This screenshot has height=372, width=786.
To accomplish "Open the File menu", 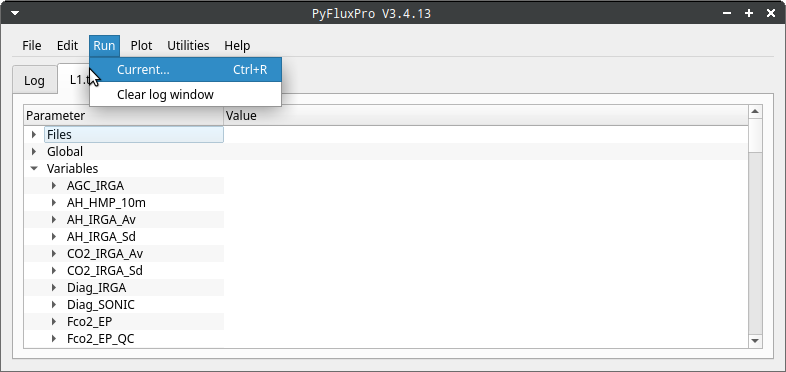I will (32, 46).
